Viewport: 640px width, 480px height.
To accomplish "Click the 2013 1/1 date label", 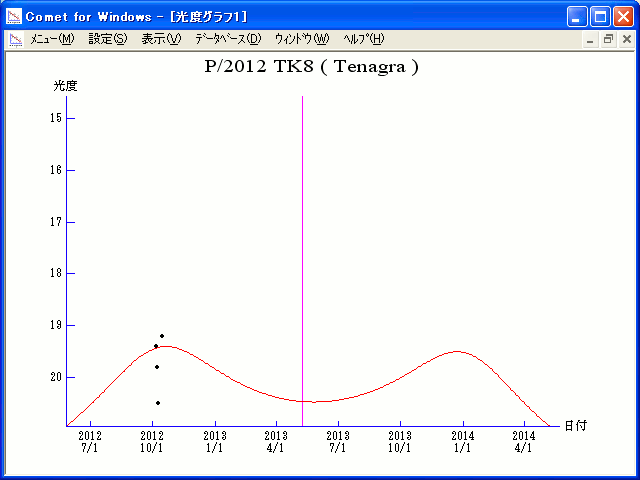I will click(x=215, y=442).
